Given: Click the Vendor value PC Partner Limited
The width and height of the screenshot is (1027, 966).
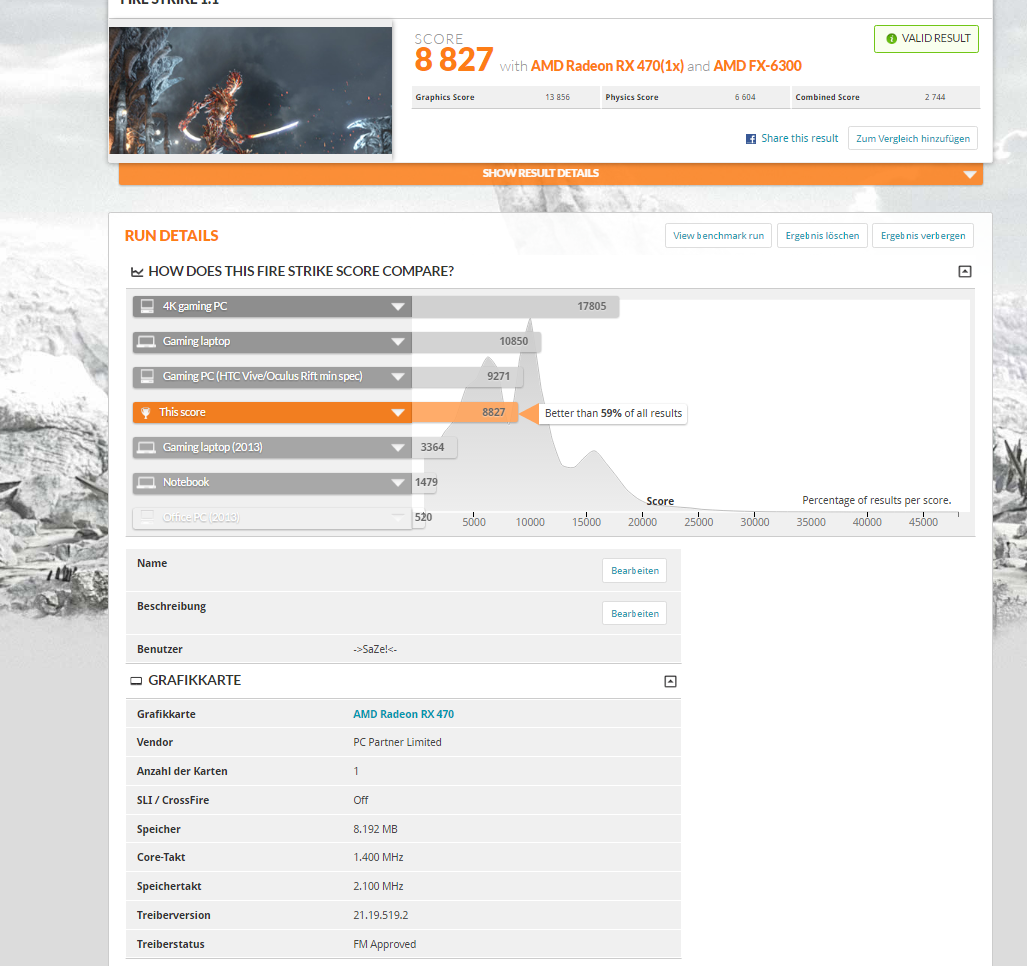Looking at the screenshot, I should pos(397,743).
